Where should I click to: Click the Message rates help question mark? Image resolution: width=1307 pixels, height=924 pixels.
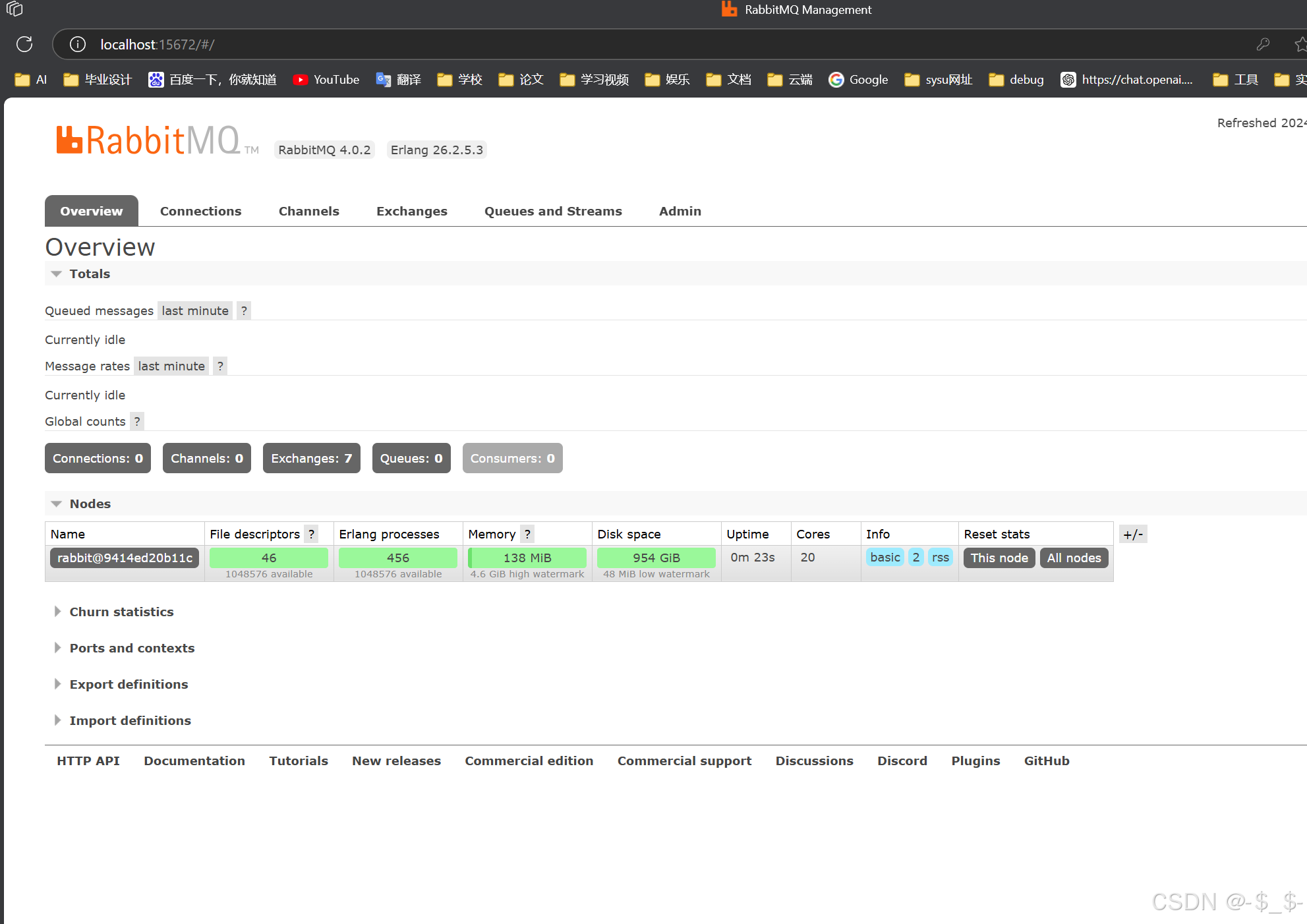tap(220, 366)
